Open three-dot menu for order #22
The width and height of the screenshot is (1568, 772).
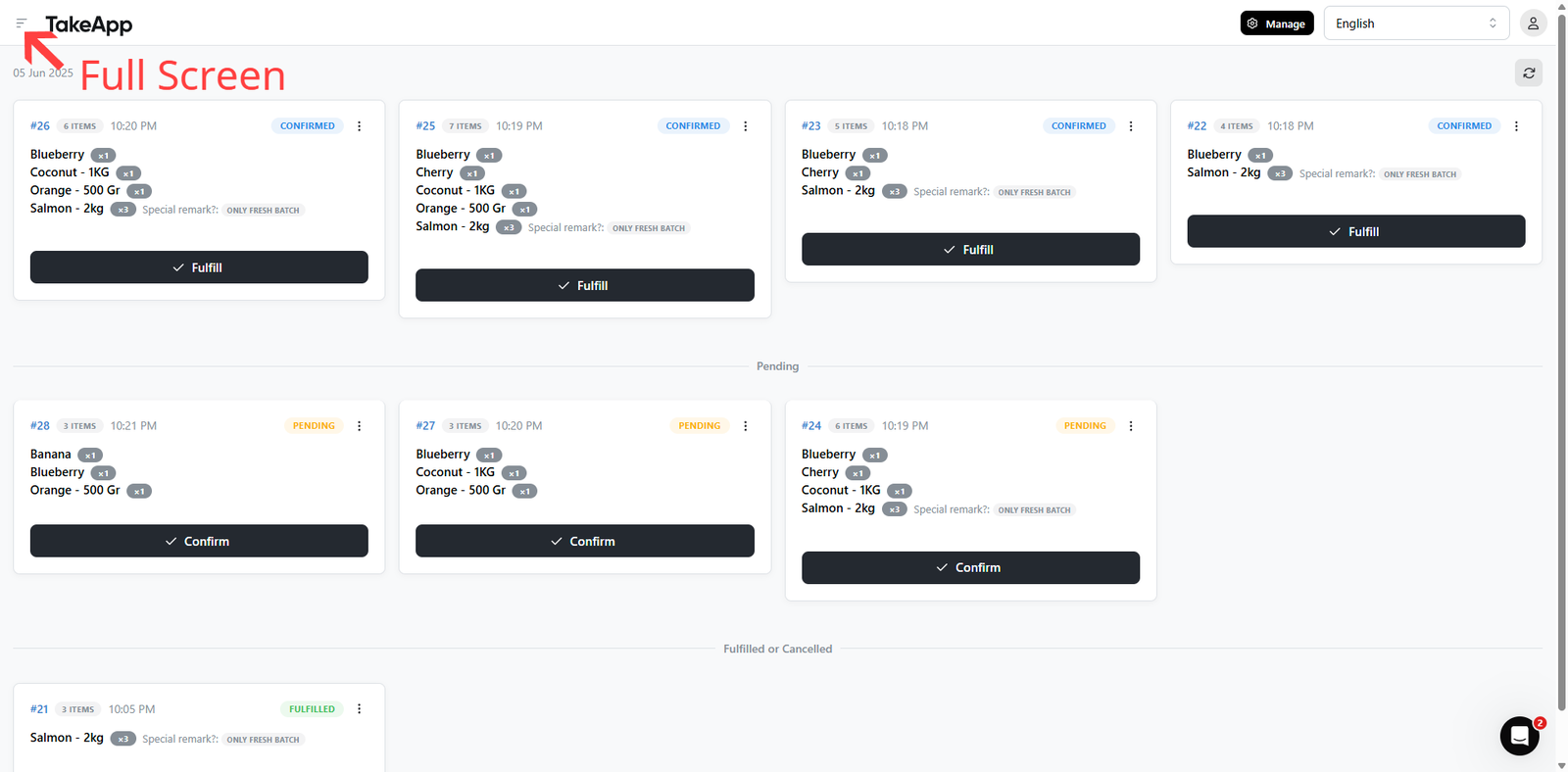(x=1516, y=126)
